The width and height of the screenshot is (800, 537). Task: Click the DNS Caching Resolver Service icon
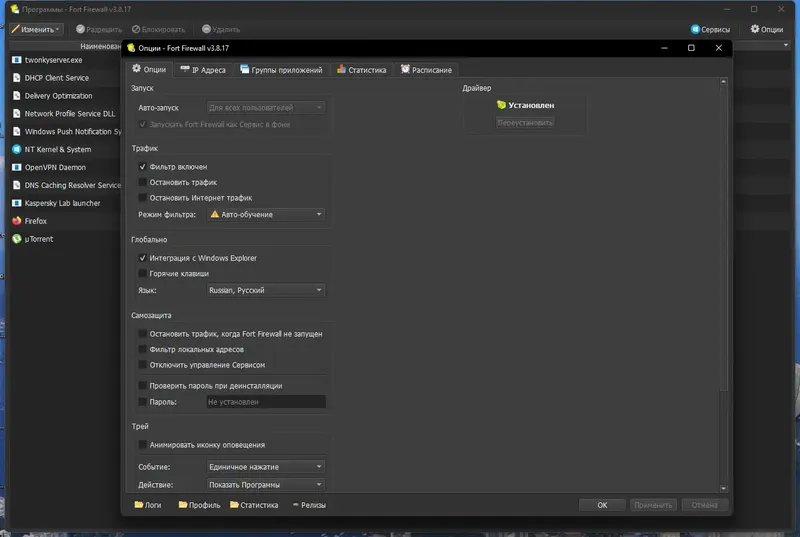(16, 185)
